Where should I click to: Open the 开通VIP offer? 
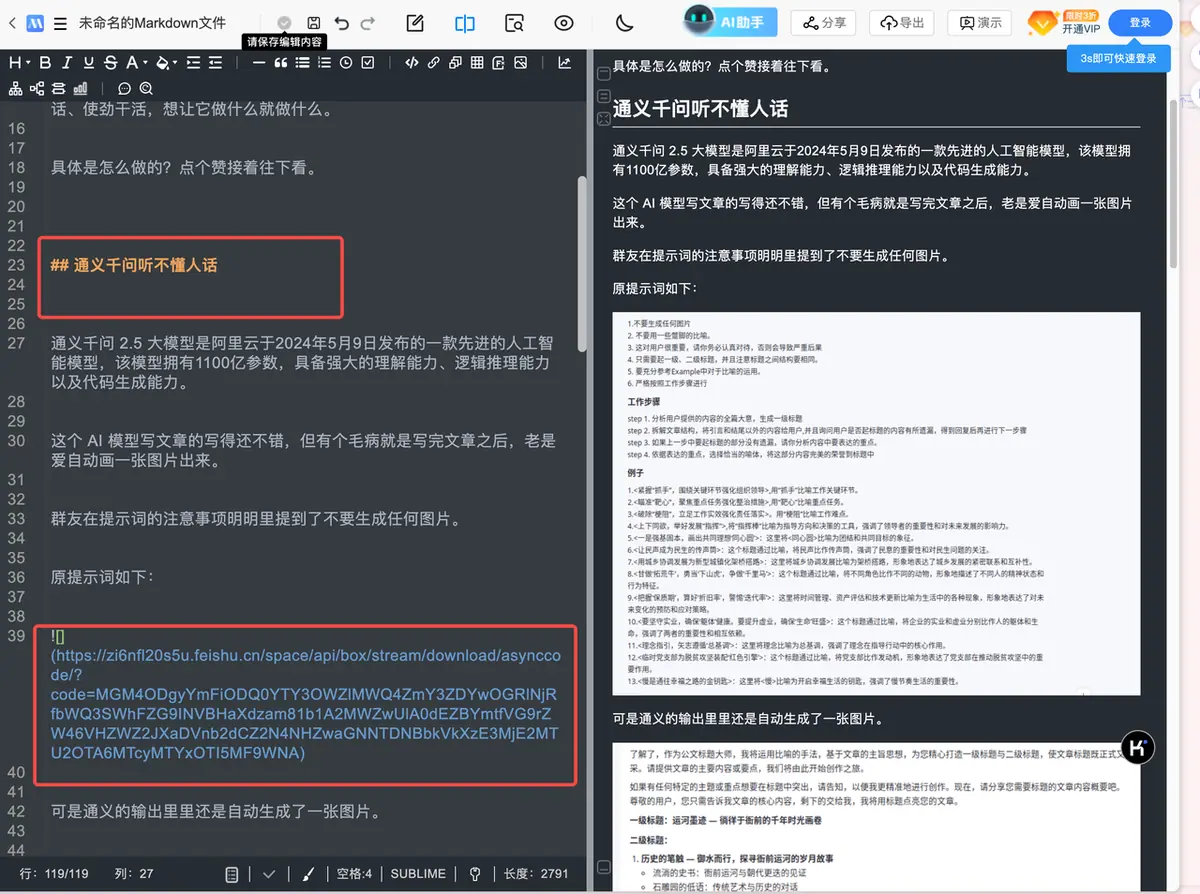pyautogui.click(x=1065, y=23)
